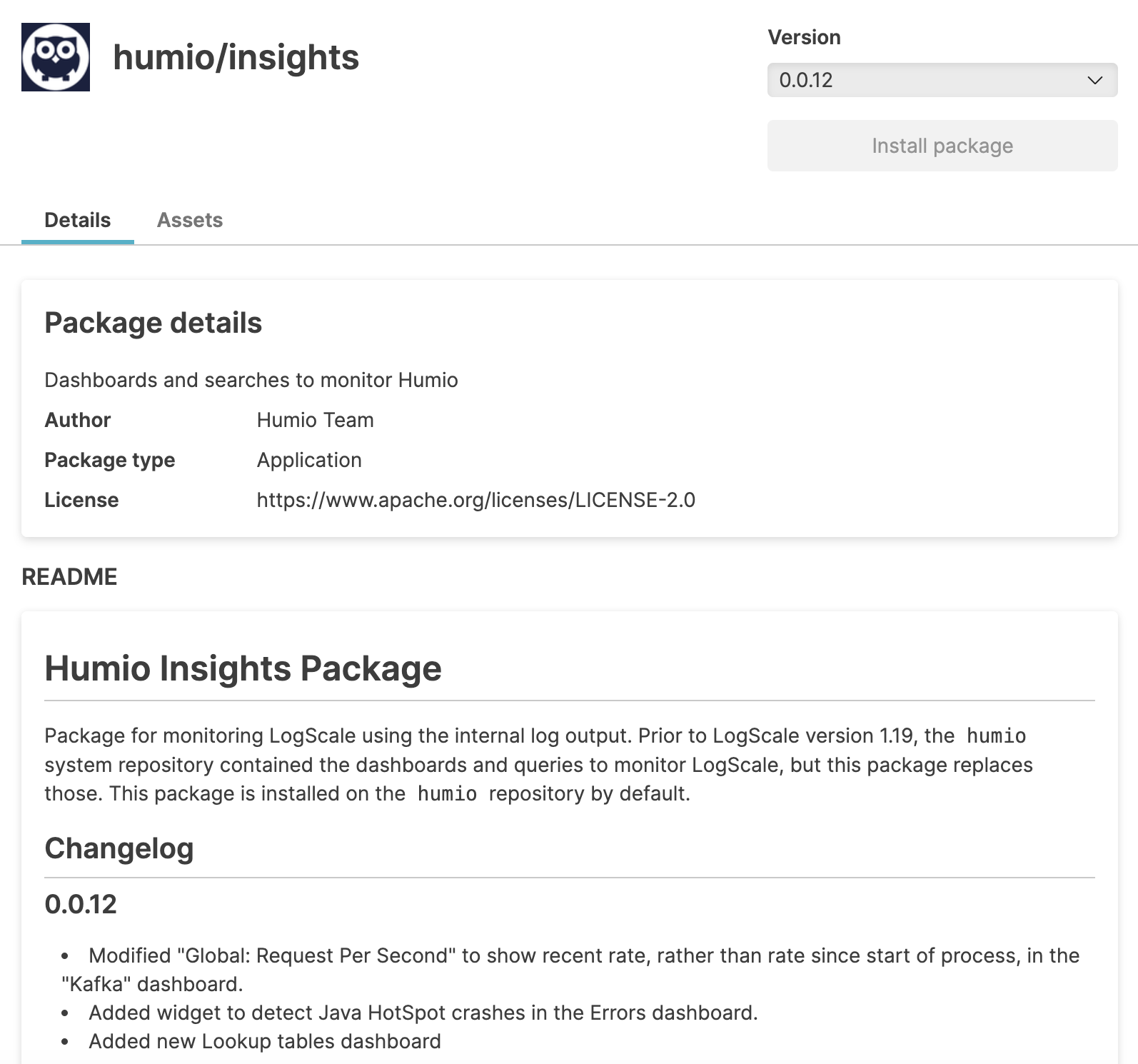Image resolution: width=1138 pixels, height=1064 pixels.
Task: Click the Lookup tables dashboard changelog entry
Action: click(x=264, y=1041)
